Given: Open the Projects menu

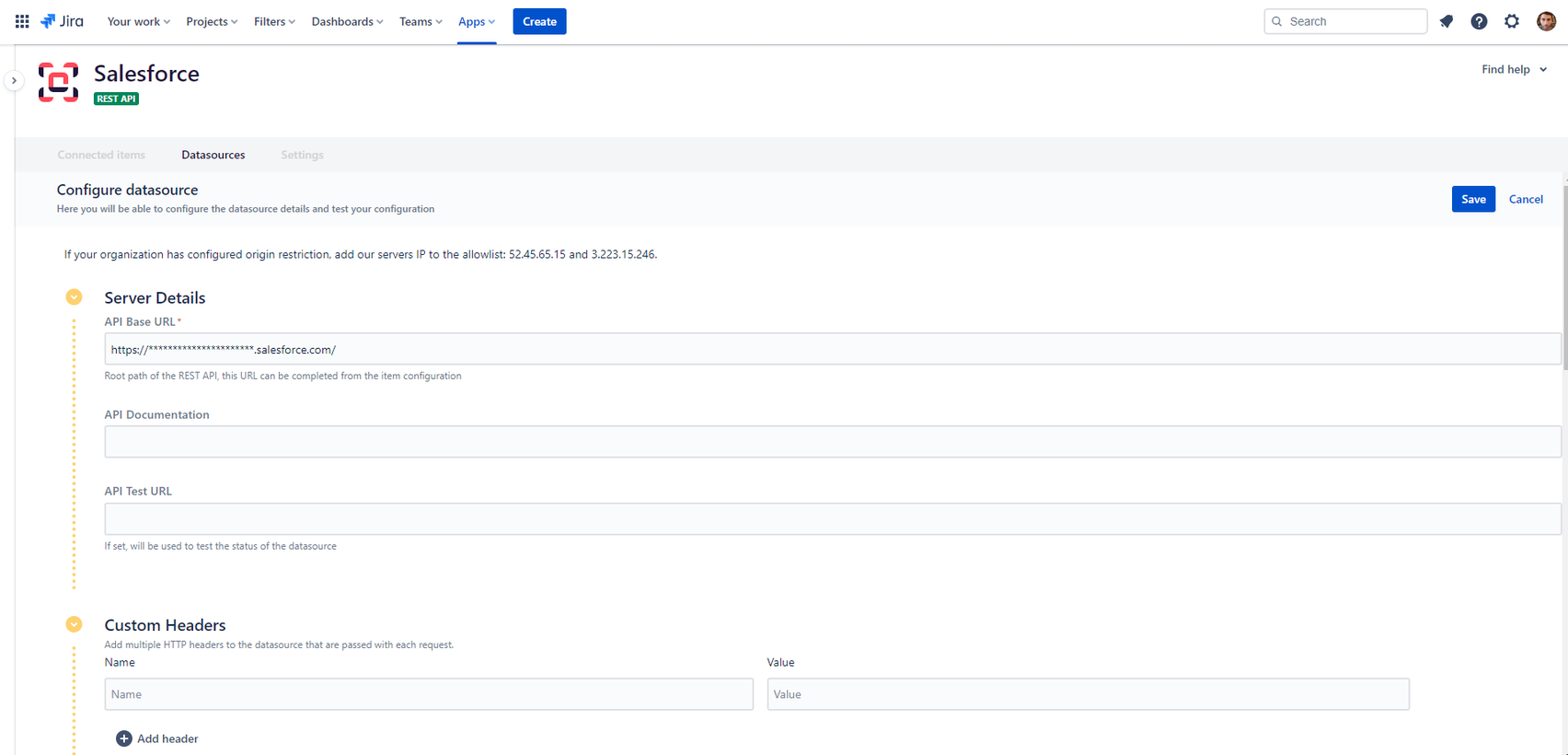Looking at the screenshot, I should [x=212, y=21].
